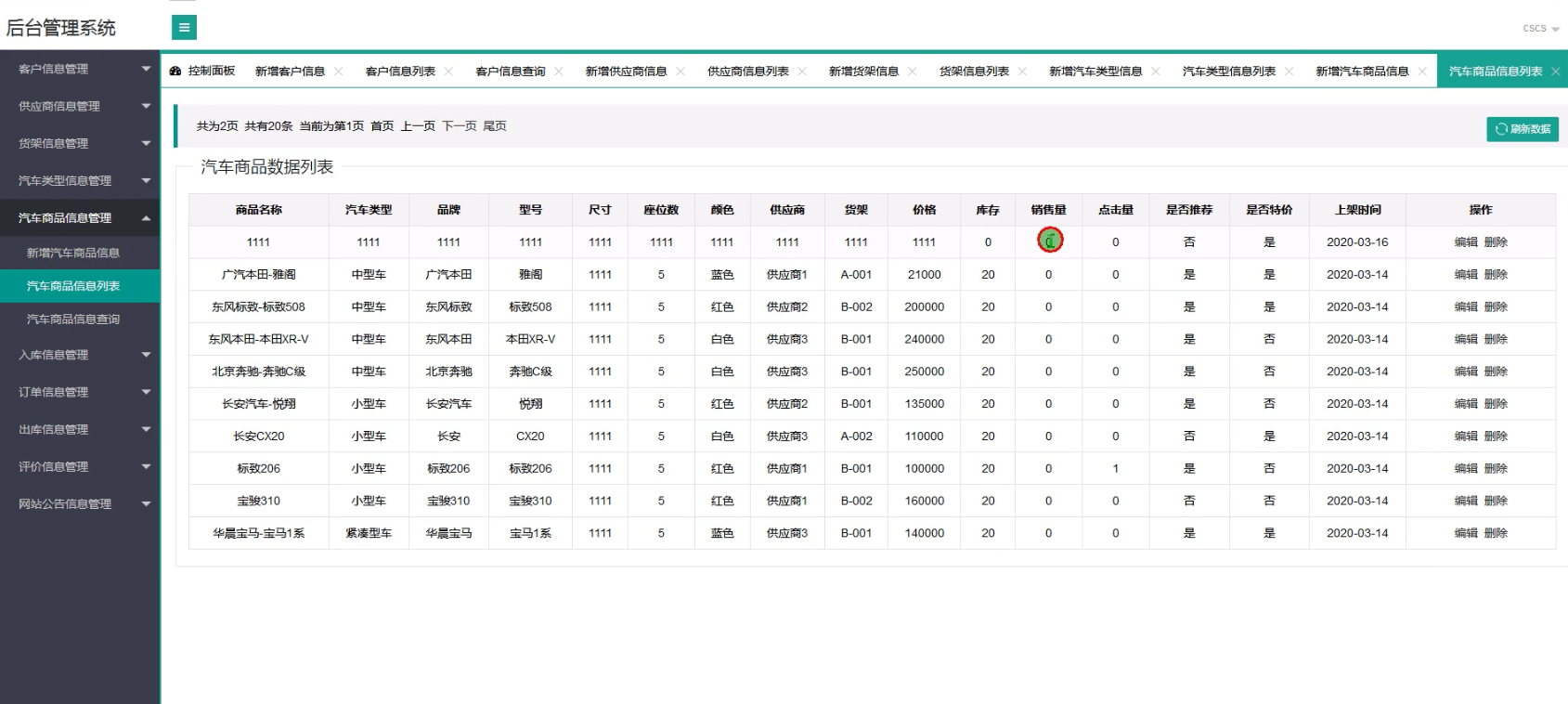
Task: Delete the row named 1111
Action: [x=1496, y=242]
